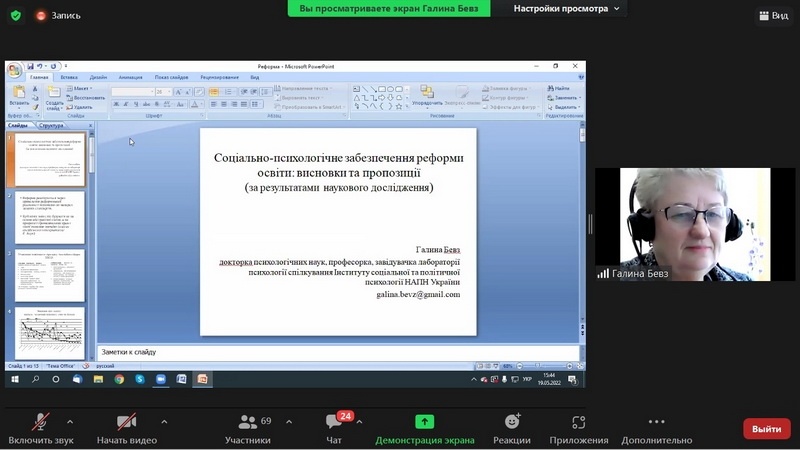Click the Вставить paste icon
This screenshot has height=450, width=800.
tap(19, 92)
